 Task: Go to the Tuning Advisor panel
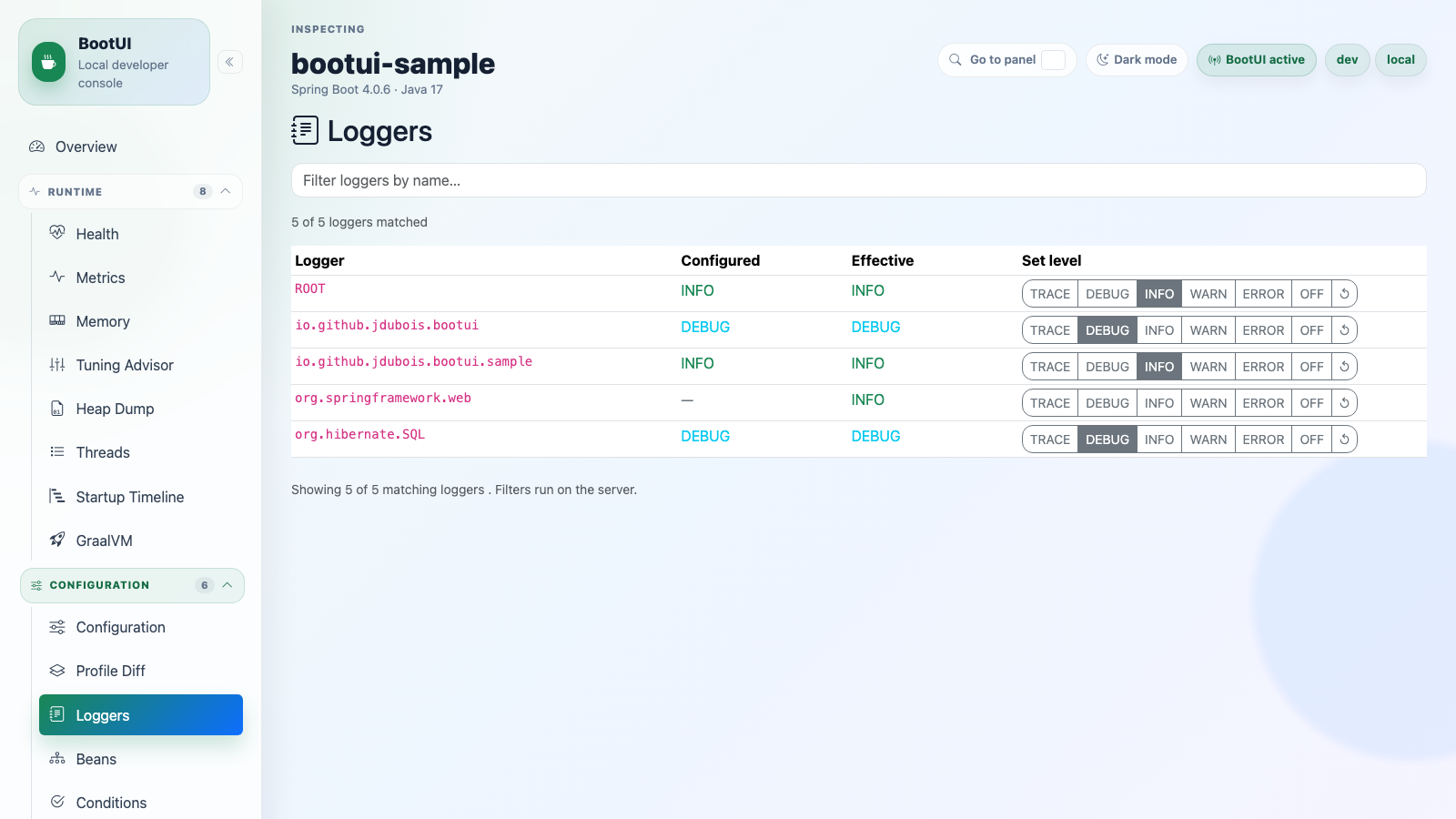tap(141, 365)
